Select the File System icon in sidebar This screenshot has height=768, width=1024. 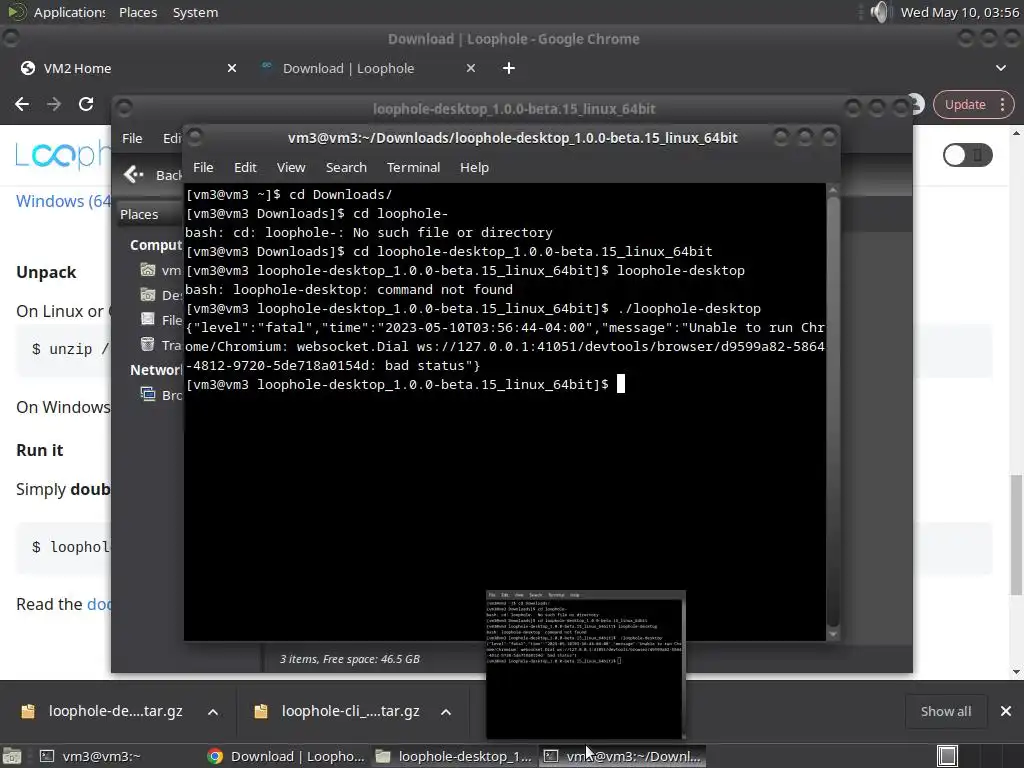(148, 319)
